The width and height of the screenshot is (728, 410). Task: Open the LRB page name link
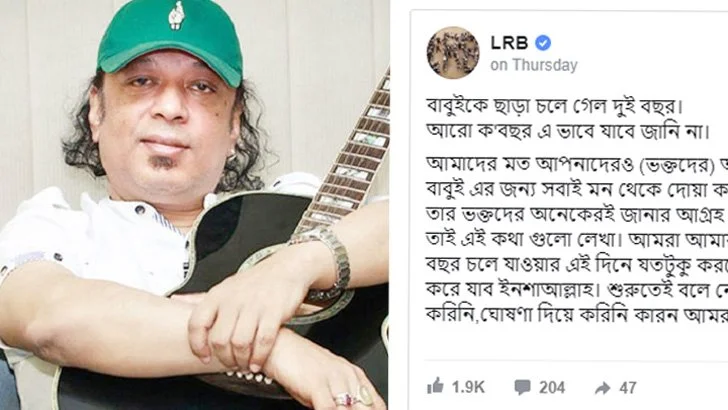[509, 43]
